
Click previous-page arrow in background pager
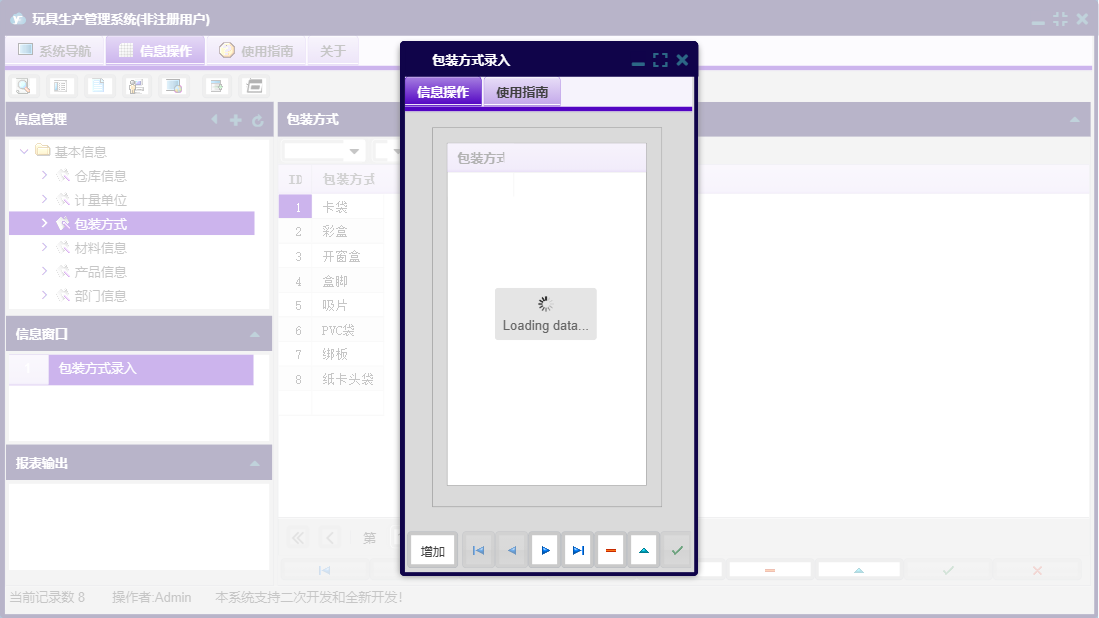[330, 537]
